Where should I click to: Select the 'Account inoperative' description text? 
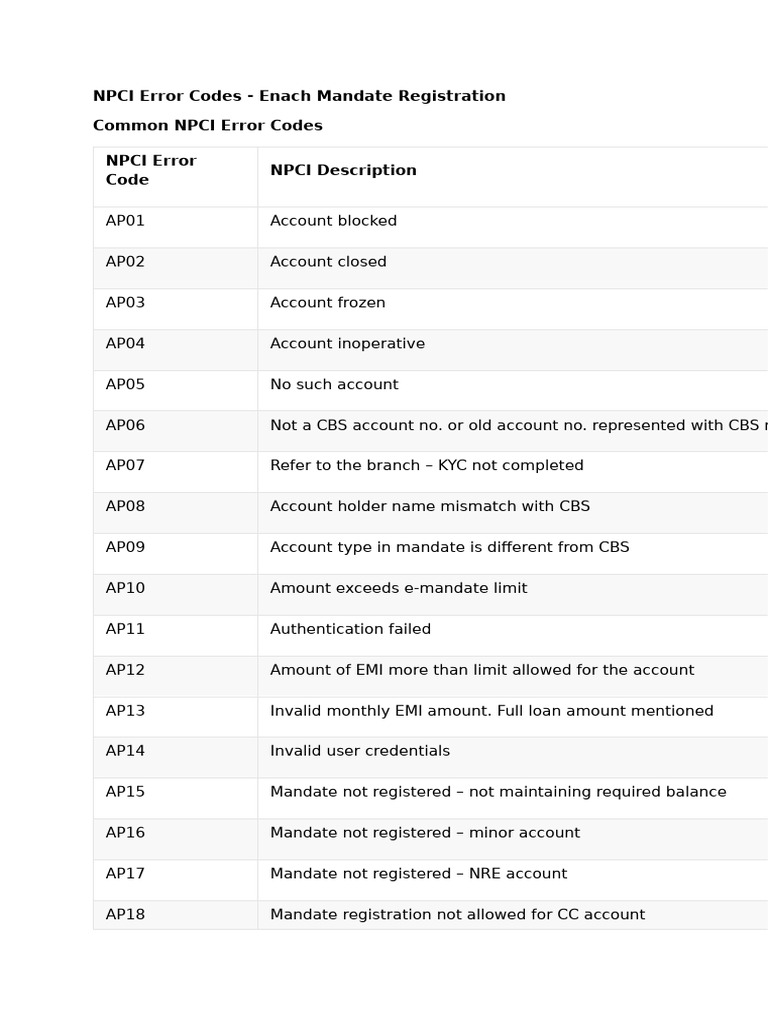(x=347, y=344)
